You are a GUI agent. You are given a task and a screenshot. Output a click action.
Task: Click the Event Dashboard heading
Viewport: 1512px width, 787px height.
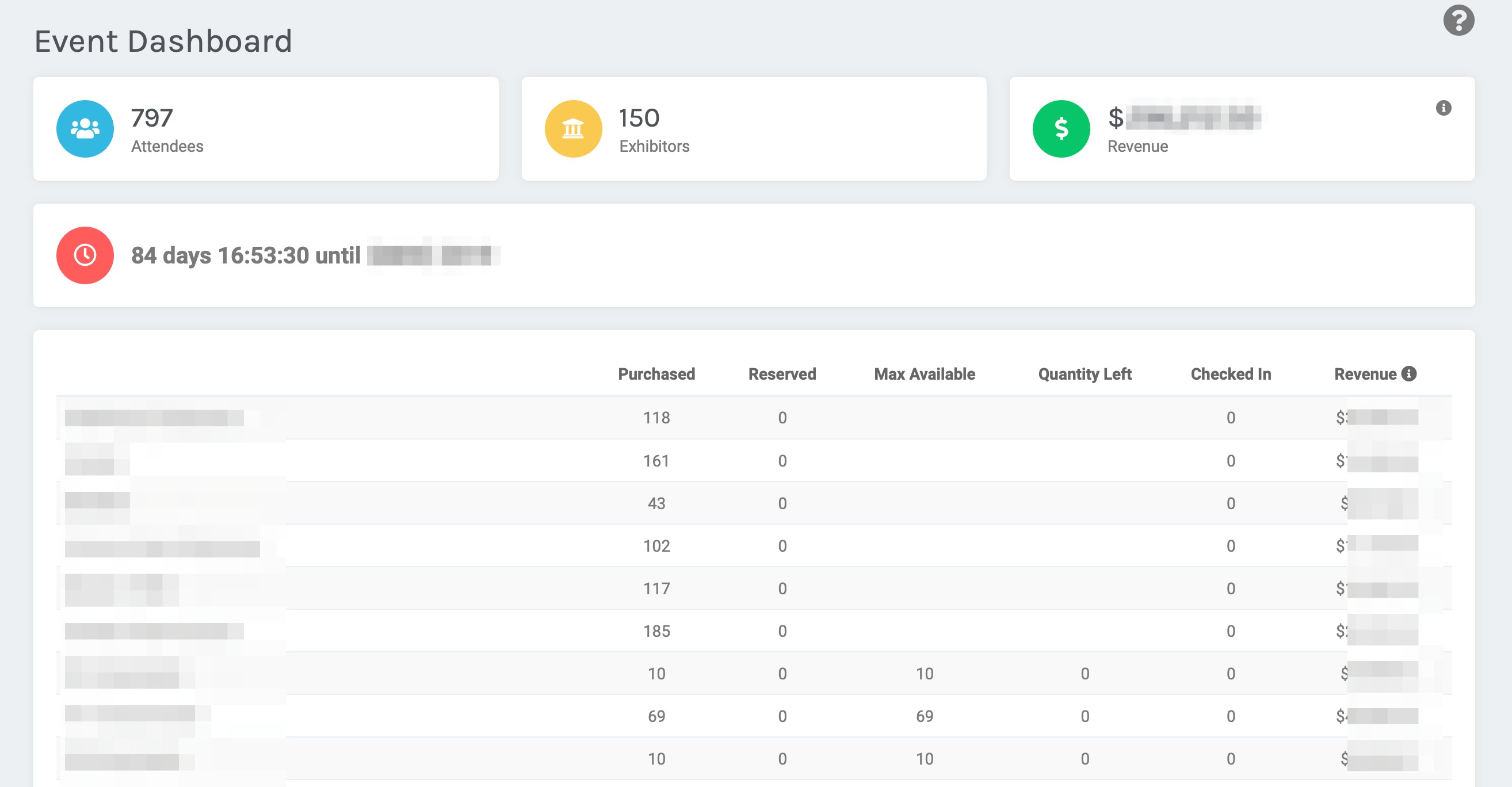click(163, 41)
